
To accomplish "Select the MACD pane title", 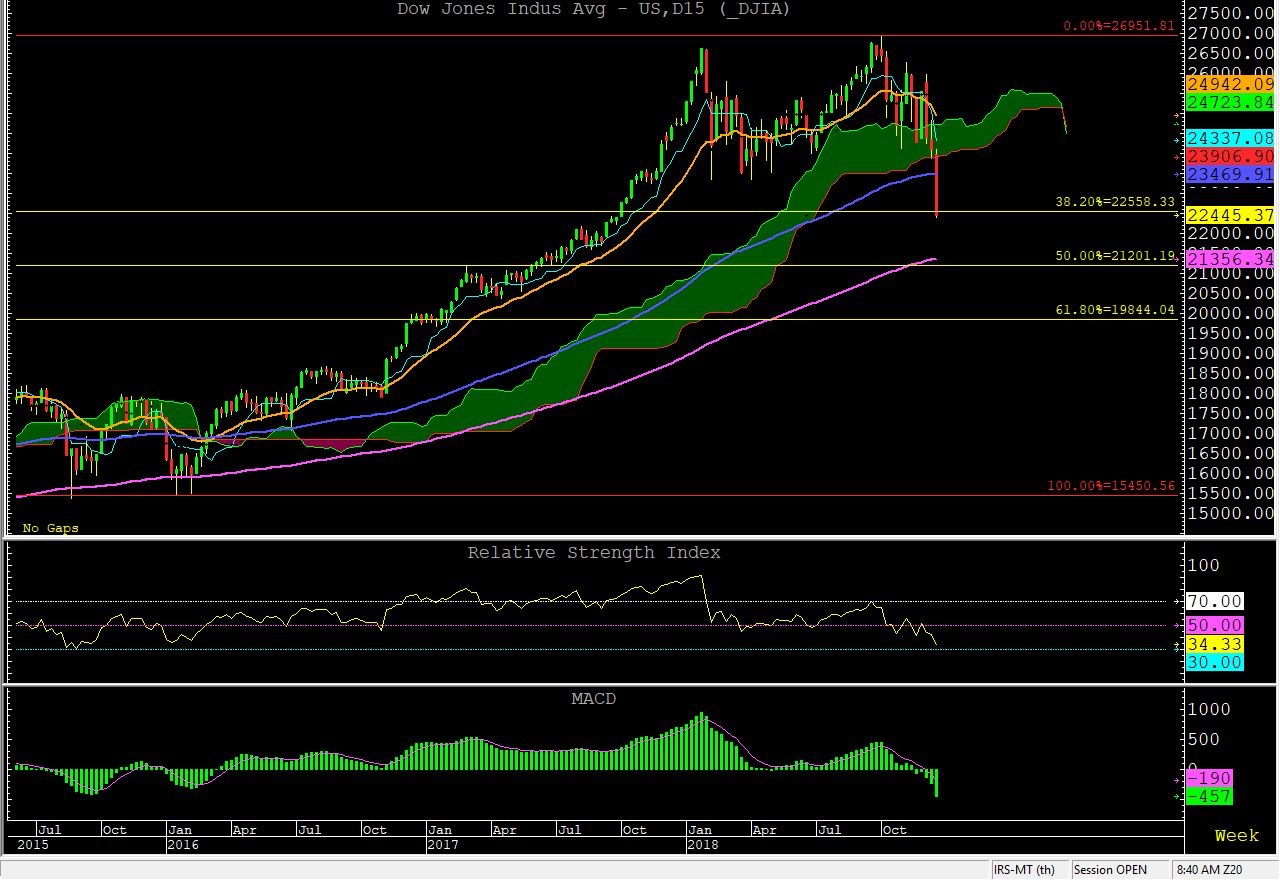I will pos(594,698).
